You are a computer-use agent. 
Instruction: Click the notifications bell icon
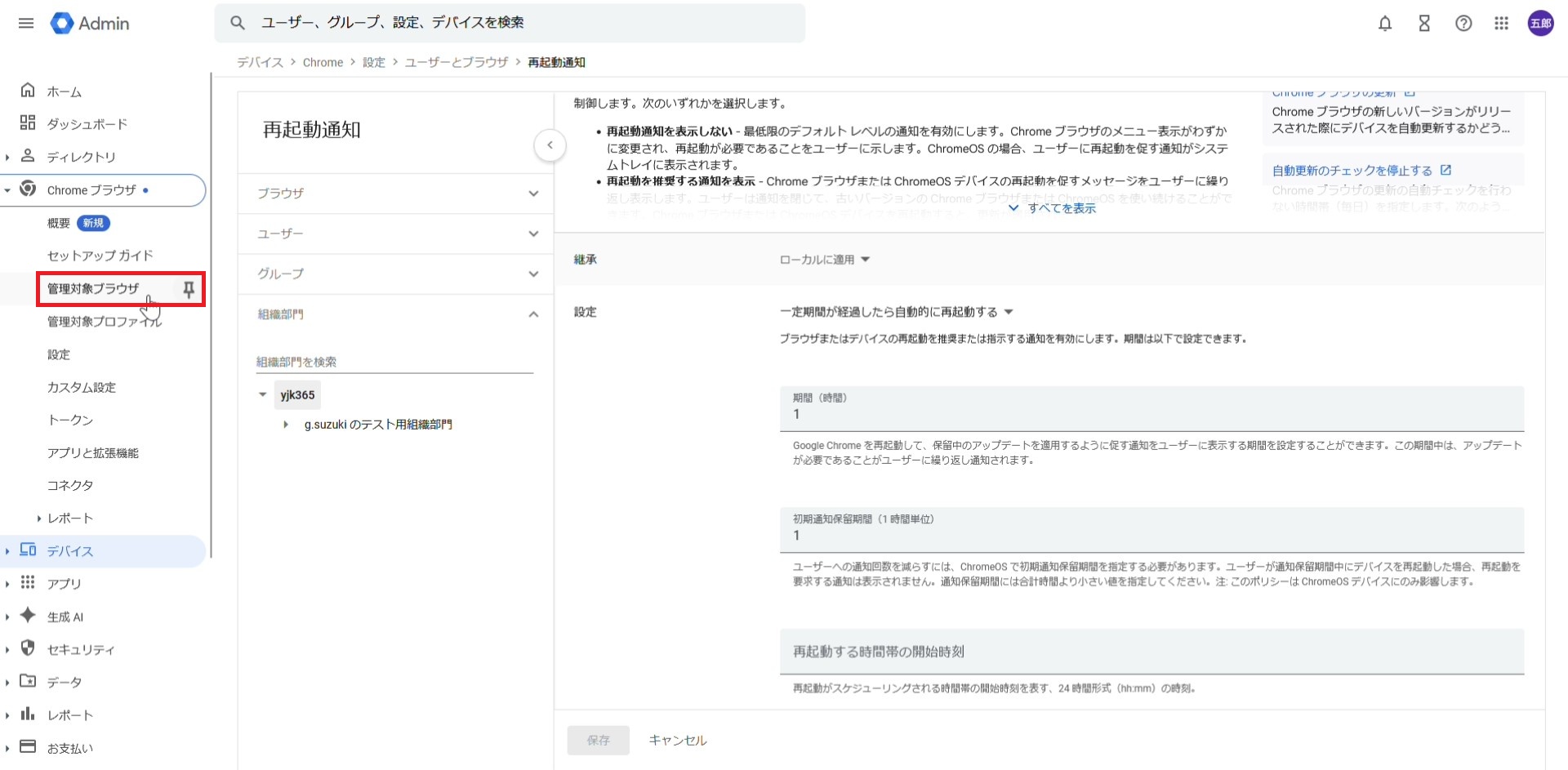coord(1385,24)
